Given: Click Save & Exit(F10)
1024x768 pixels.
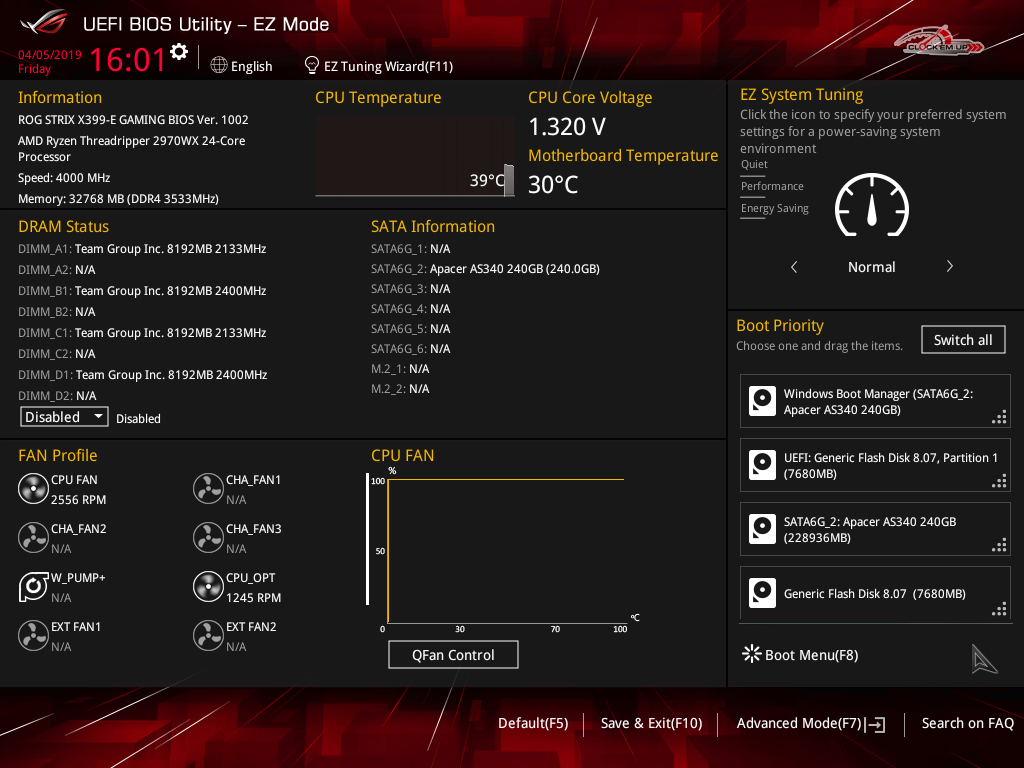Looking at the screenshot, I should coord(651,724).
